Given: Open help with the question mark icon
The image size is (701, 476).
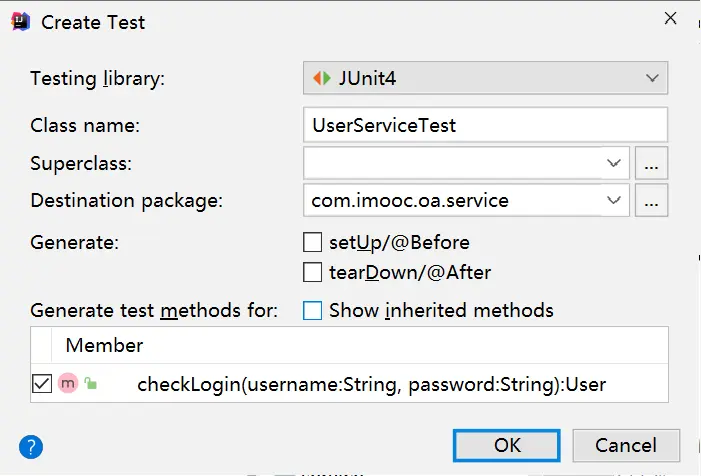Looking at the screenshot, I should pos(31,446).
